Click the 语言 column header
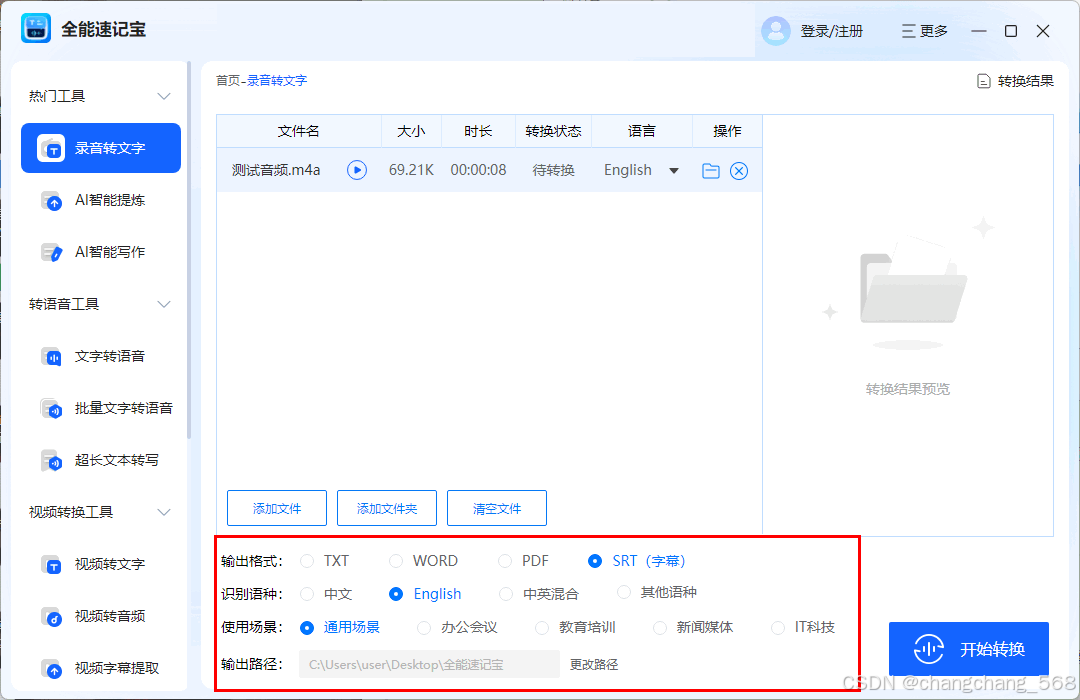This screenshot has width=1080, height=700. 642,131
